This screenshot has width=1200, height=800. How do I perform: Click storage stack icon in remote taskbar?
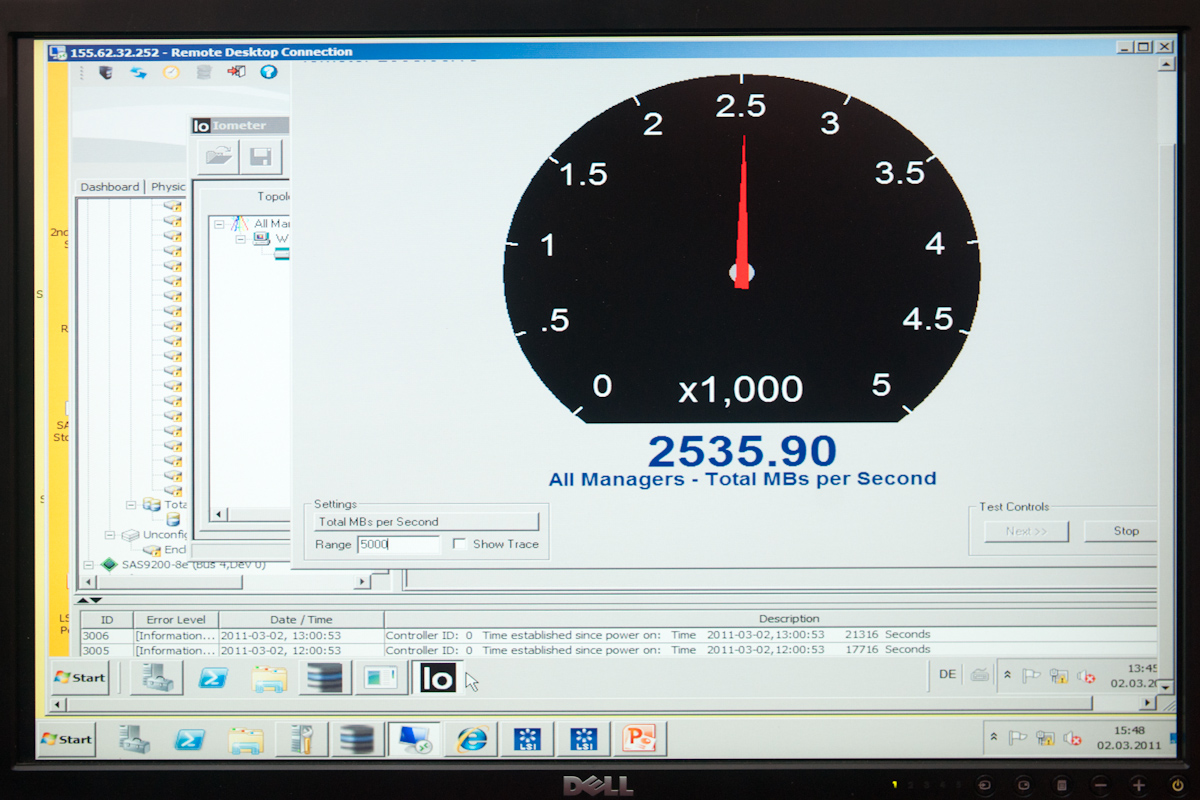[325, 677]
